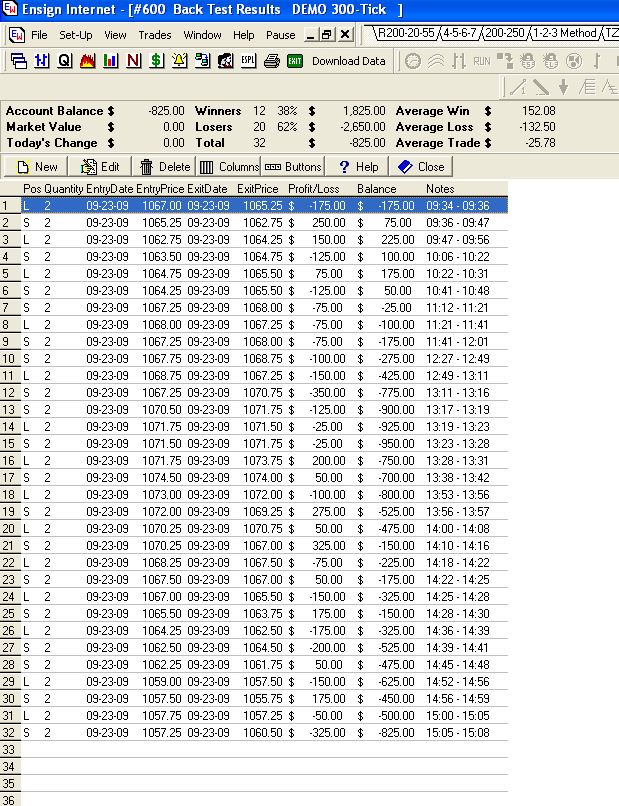Click the New button
Screen dimensions: 619x806
pyautogui.click(x=36, y=167)
